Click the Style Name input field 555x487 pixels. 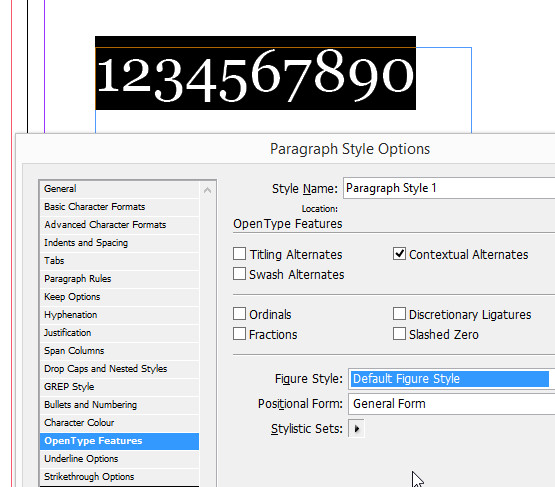tap(449, 188)
